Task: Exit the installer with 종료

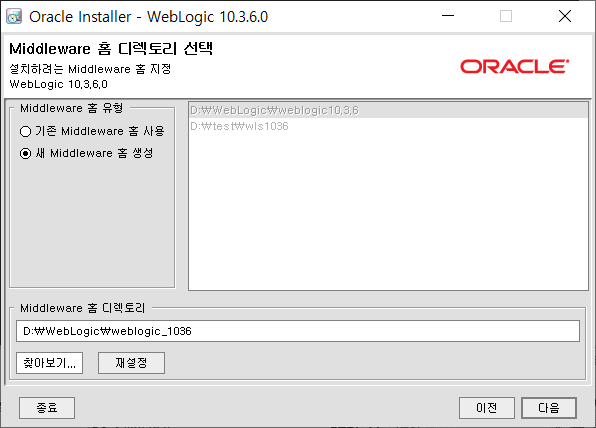Action: (x=47, y=408)
